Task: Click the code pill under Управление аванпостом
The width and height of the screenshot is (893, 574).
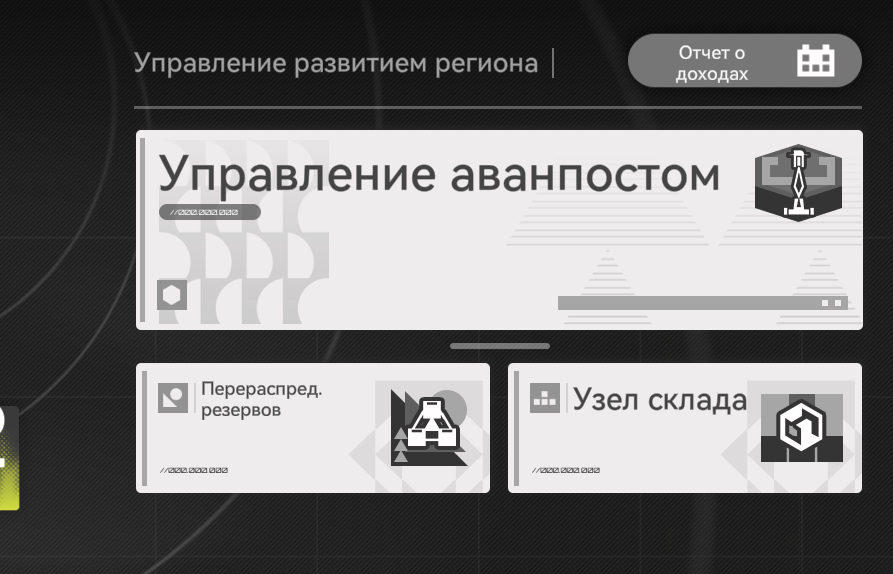Action: click(210, 212)
